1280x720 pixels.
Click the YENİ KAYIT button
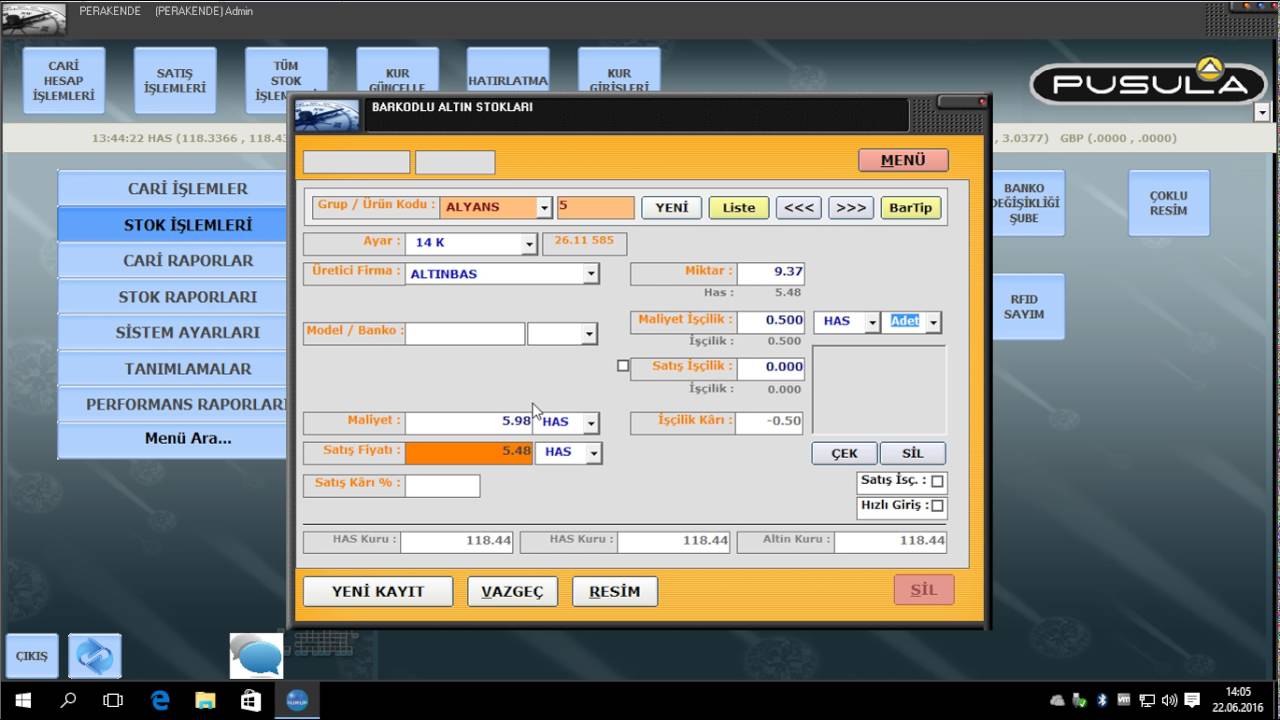(378, 591)
